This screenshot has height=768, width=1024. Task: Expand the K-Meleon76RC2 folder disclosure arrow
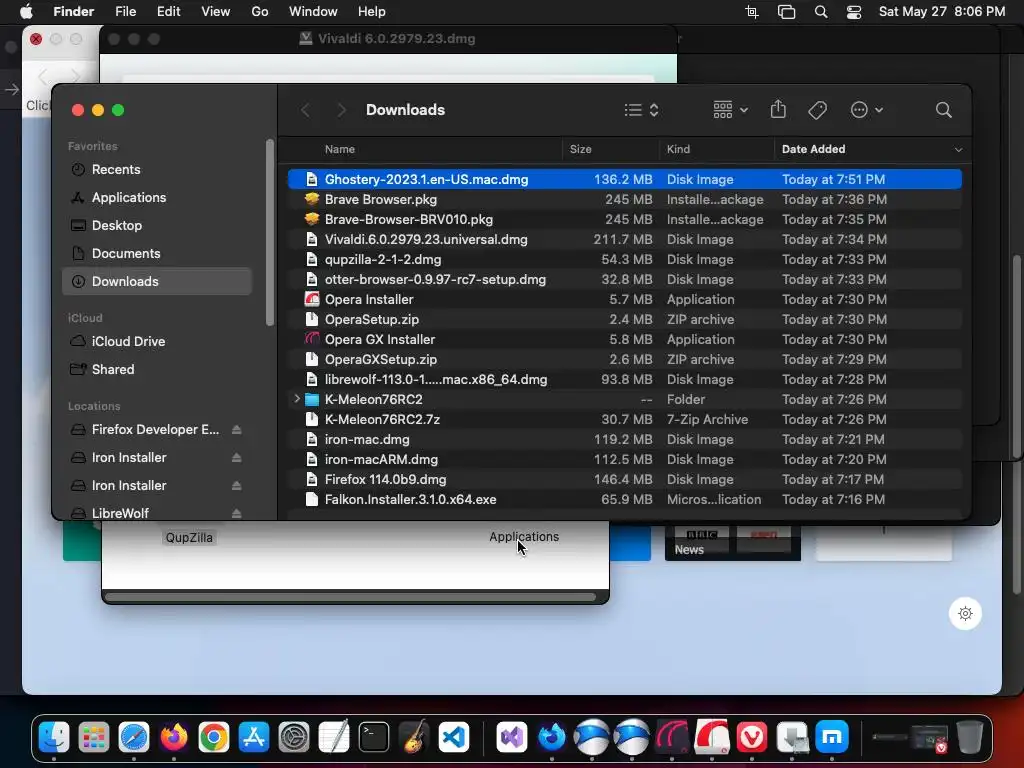point(296,399)
